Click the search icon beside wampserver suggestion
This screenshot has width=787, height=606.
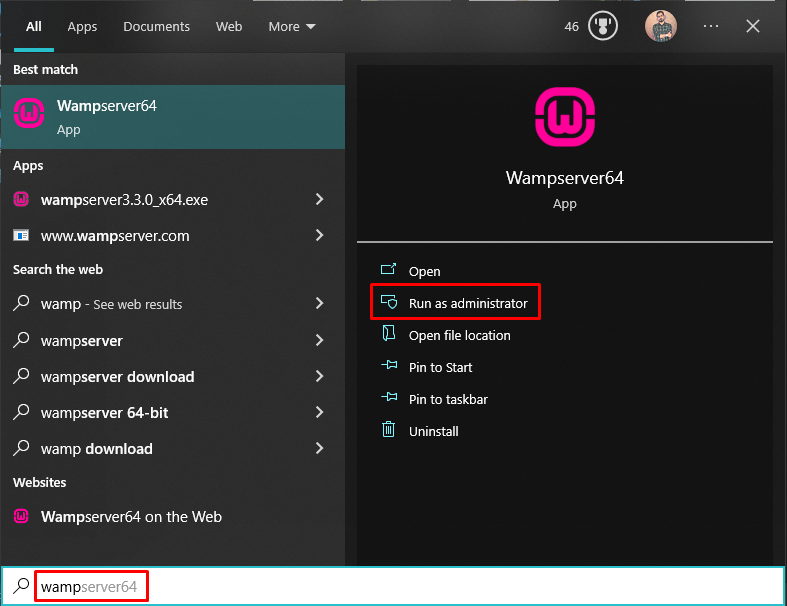coord(21,340)
